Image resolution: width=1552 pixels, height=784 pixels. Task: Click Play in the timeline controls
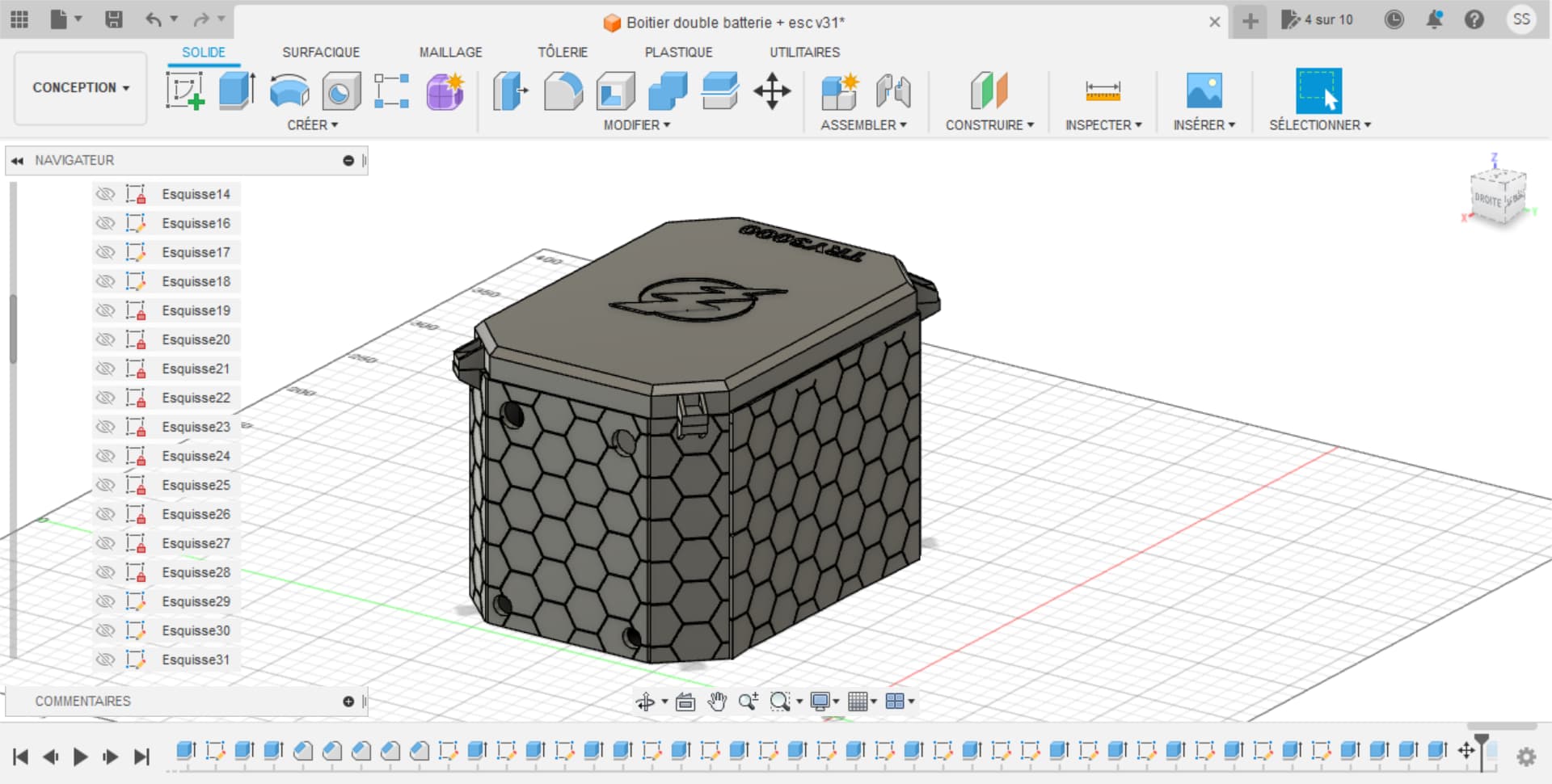[80, 757]
